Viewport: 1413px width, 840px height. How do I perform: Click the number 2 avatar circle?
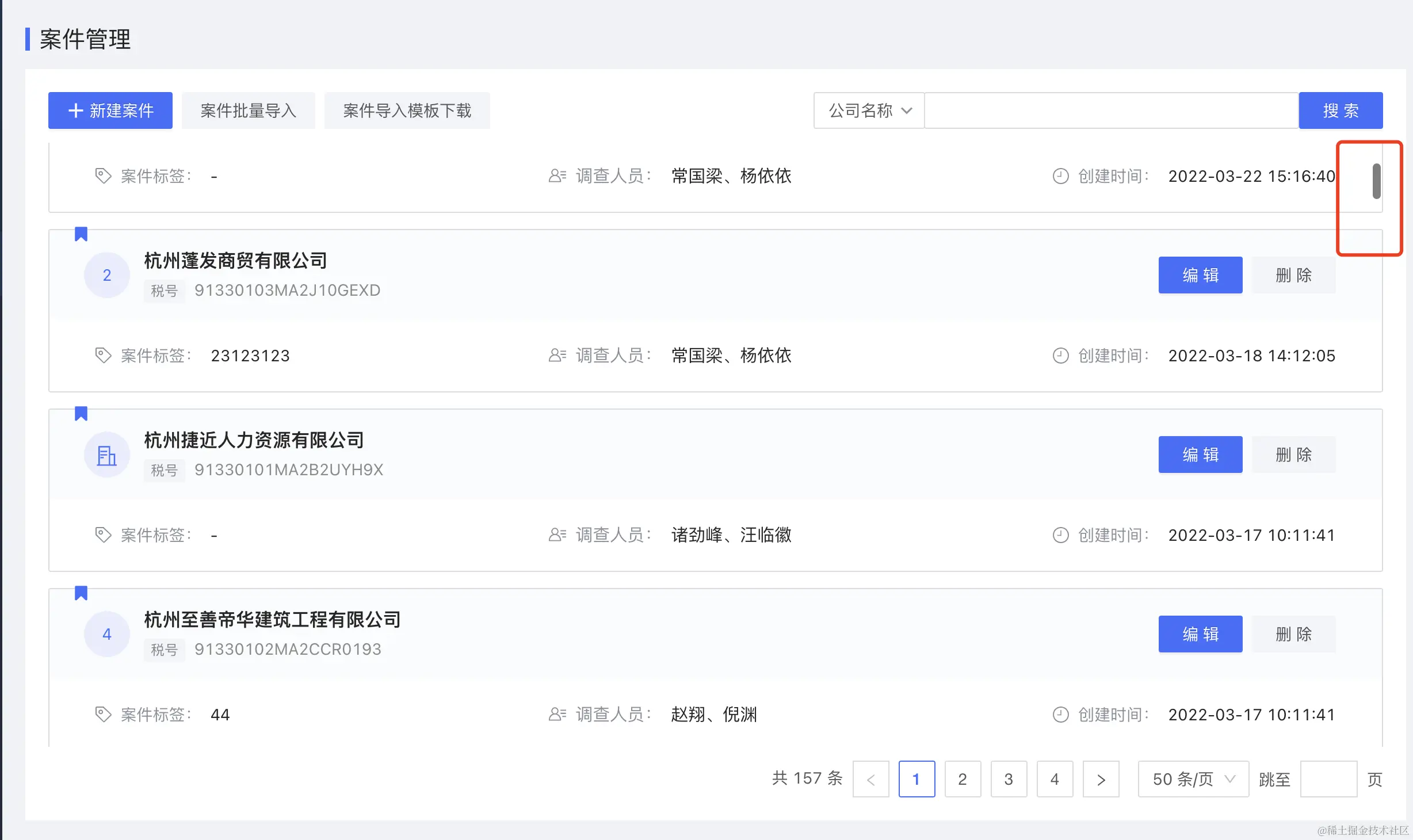[x=107, y=276]
